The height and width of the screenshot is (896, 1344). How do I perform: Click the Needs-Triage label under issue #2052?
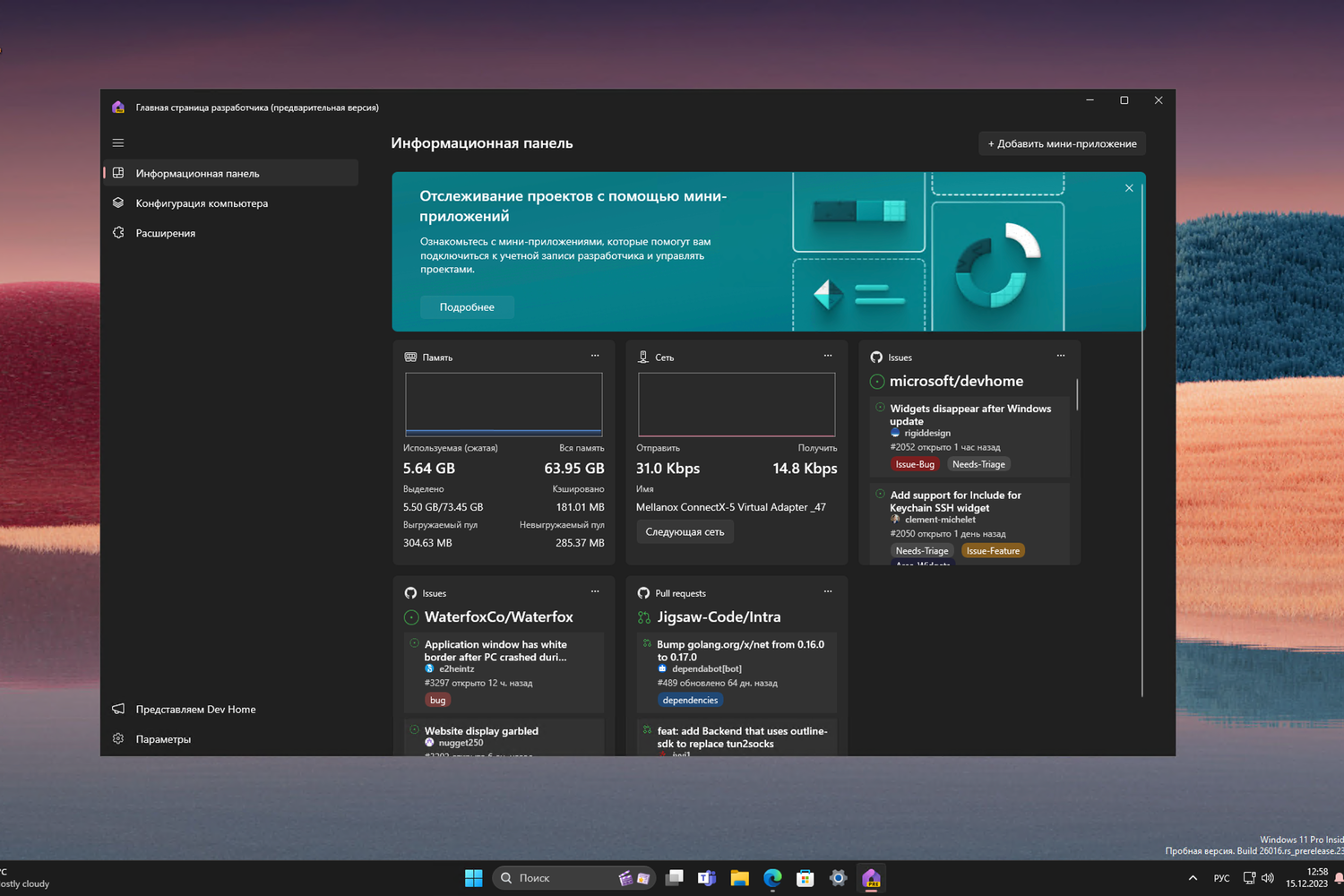pos(978,464)
